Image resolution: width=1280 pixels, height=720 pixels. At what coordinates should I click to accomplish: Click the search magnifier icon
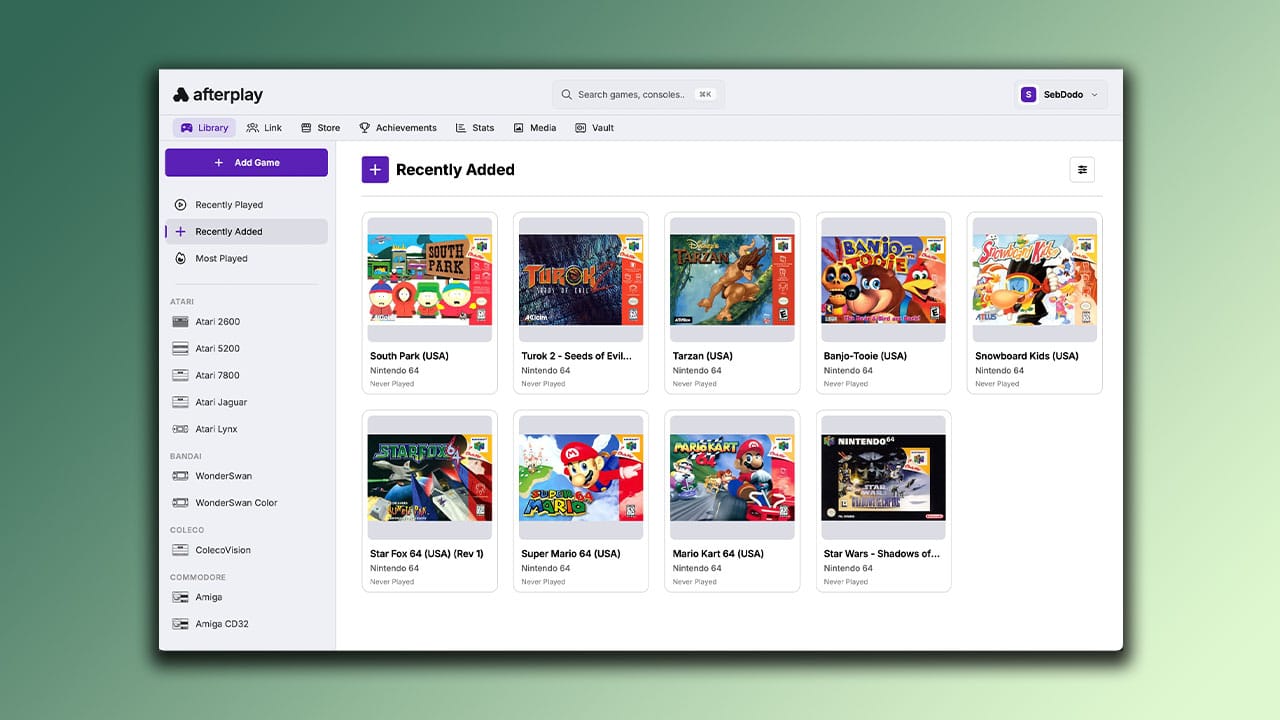567,95
